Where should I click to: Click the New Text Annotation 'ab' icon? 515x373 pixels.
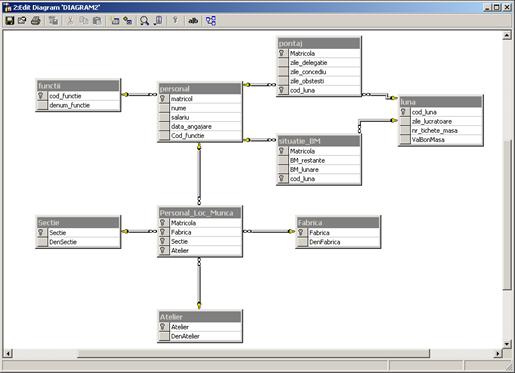[193, 21]
